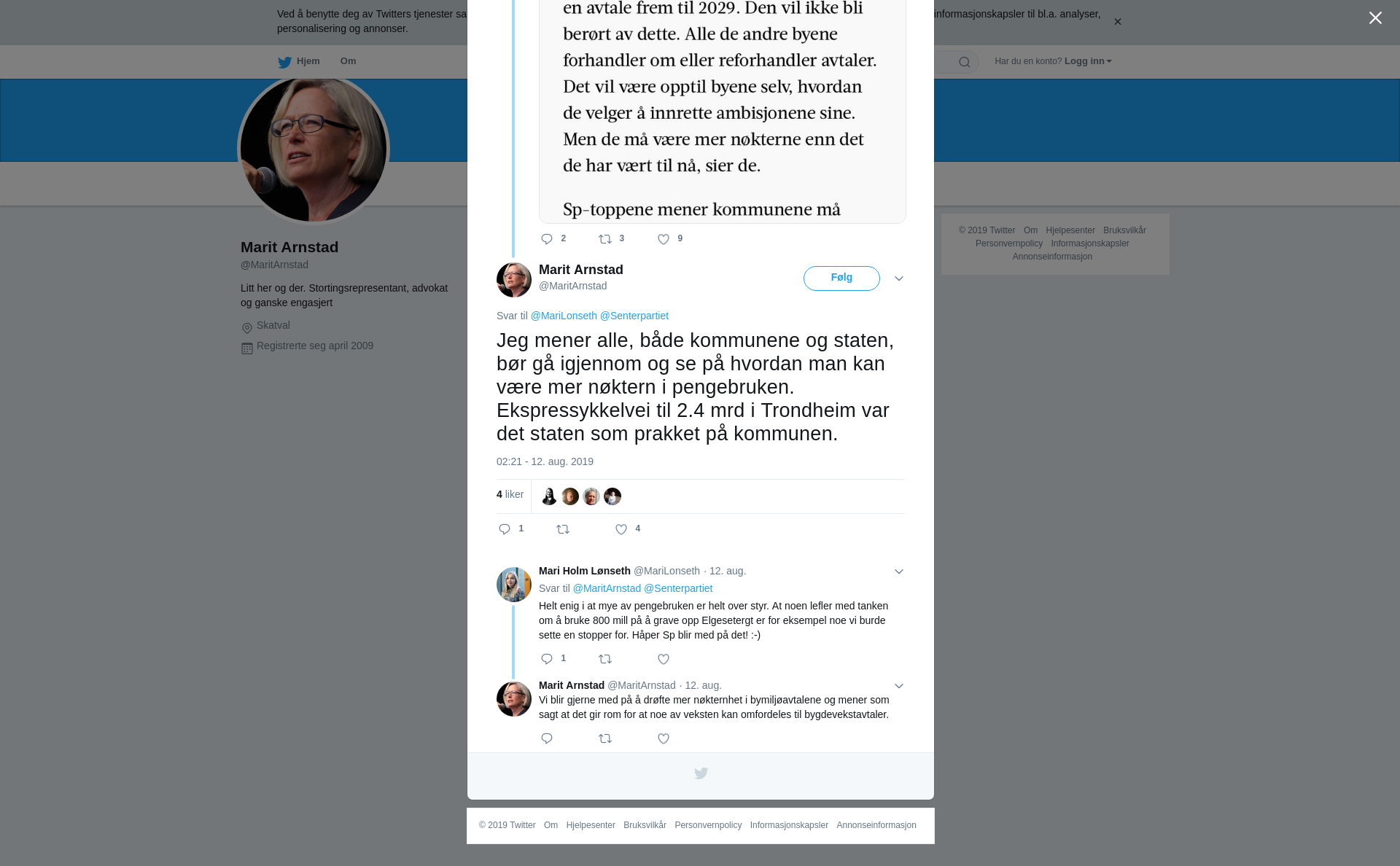This screenshot has height=866, width=1400.
Task: Click the search magnifier icon
Action: tap(964, 62)
